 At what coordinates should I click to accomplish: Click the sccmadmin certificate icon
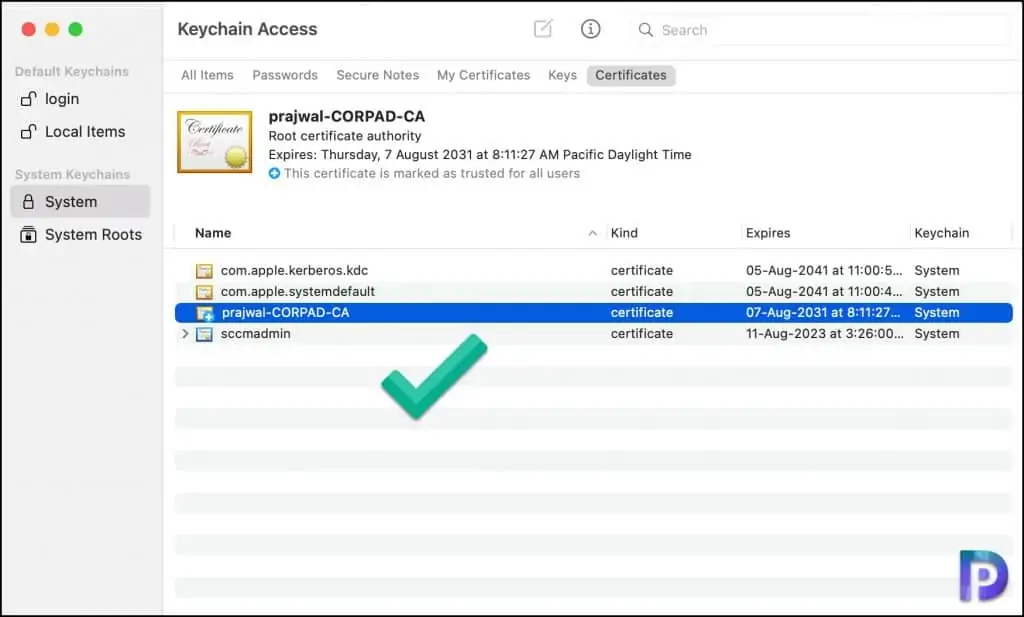pos(204,334)
